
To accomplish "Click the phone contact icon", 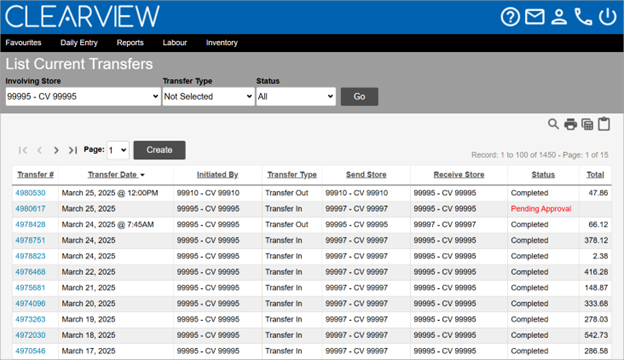I will pyautogui.click(x=583, y=17).
